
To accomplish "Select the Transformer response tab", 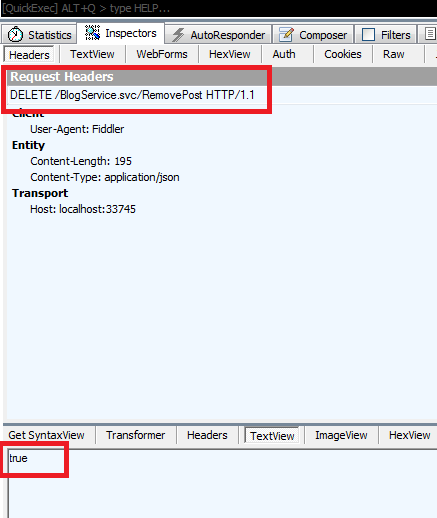I will [136, 435].
